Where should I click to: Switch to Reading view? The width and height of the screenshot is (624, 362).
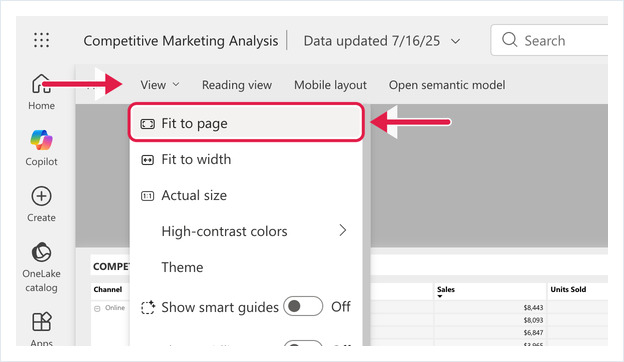237,85
